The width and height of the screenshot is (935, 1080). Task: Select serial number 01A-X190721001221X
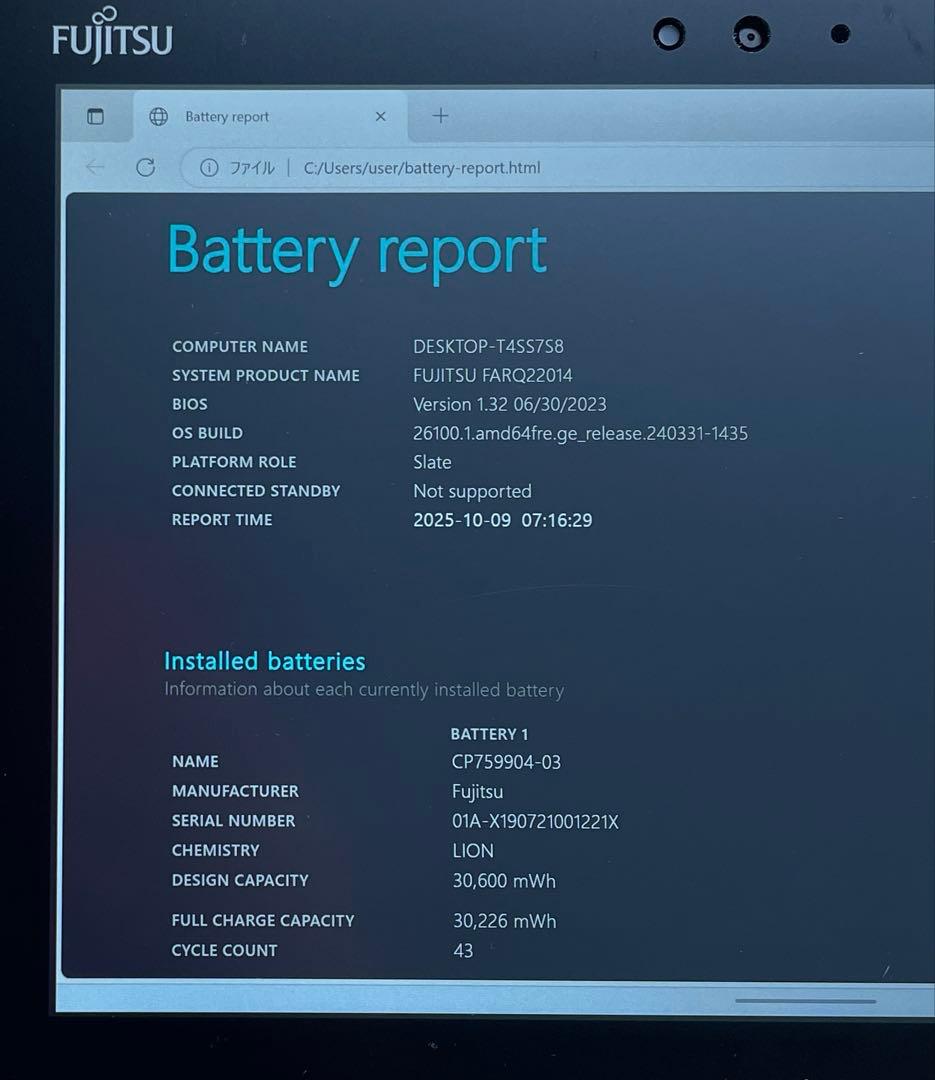coord(535,822)
